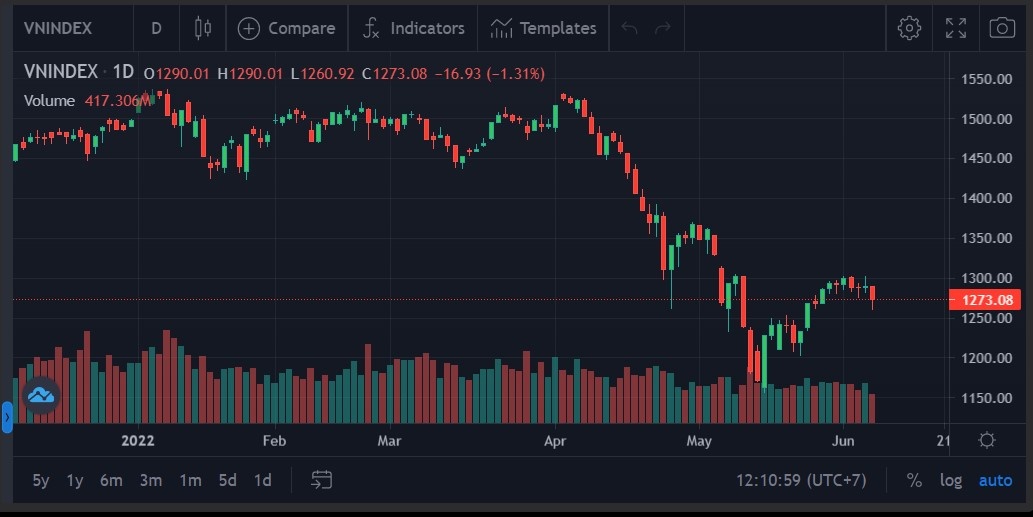Toggle percent scale mode
The image size is (1033, 517).
coord(914,480)
